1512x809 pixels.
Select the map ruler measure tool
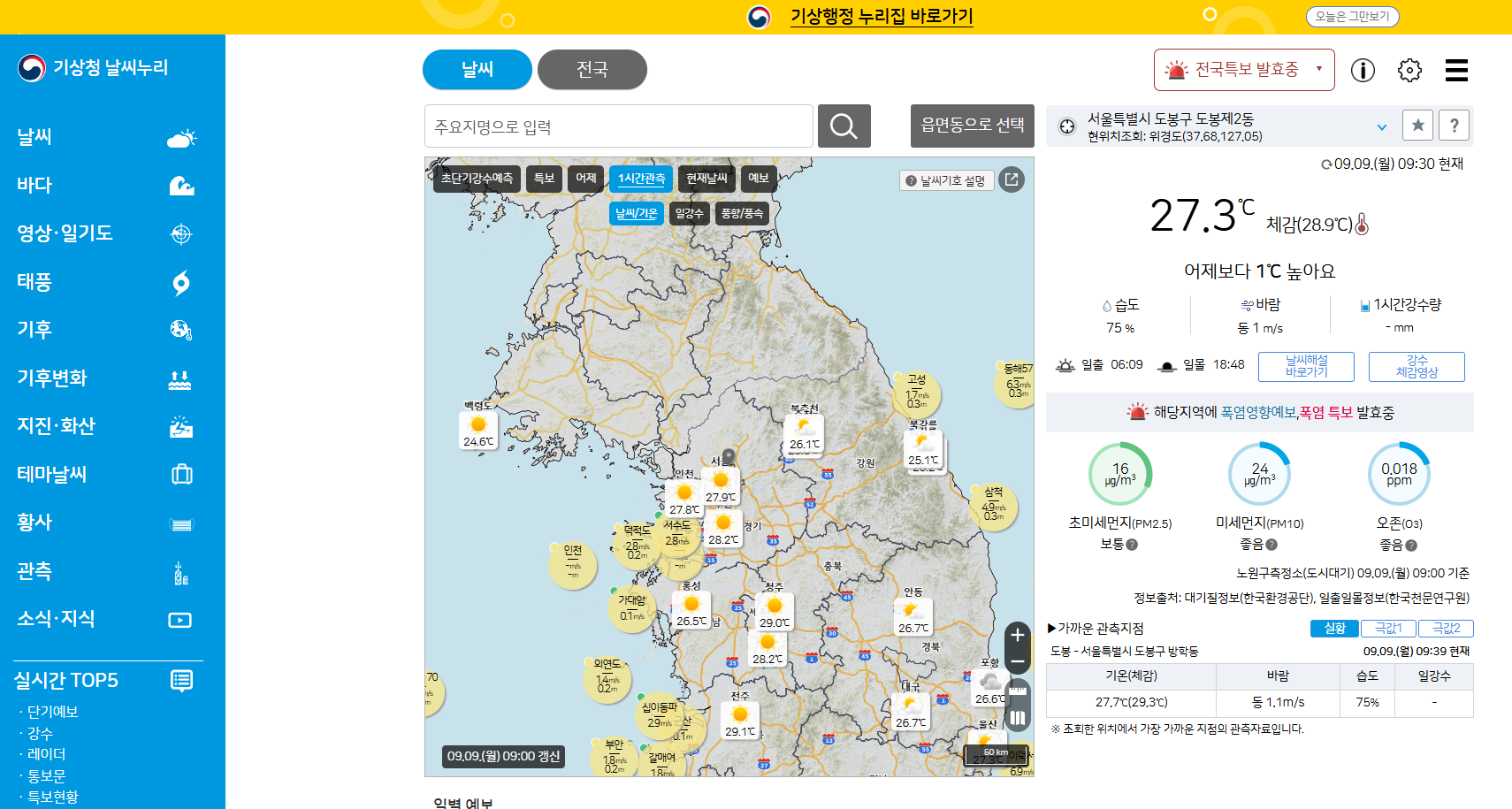[x=1018, y=691]
